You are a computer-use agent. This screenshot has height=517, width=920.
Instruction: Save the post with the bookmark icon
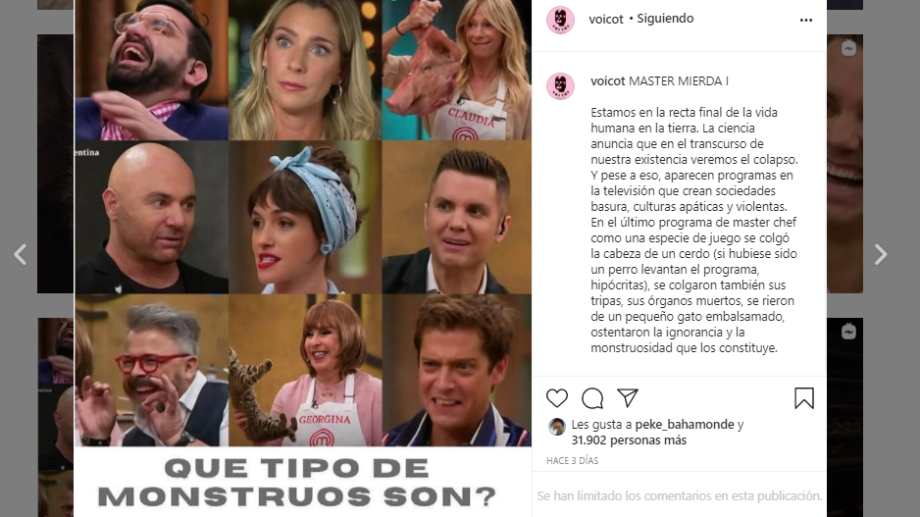point(804,398)
